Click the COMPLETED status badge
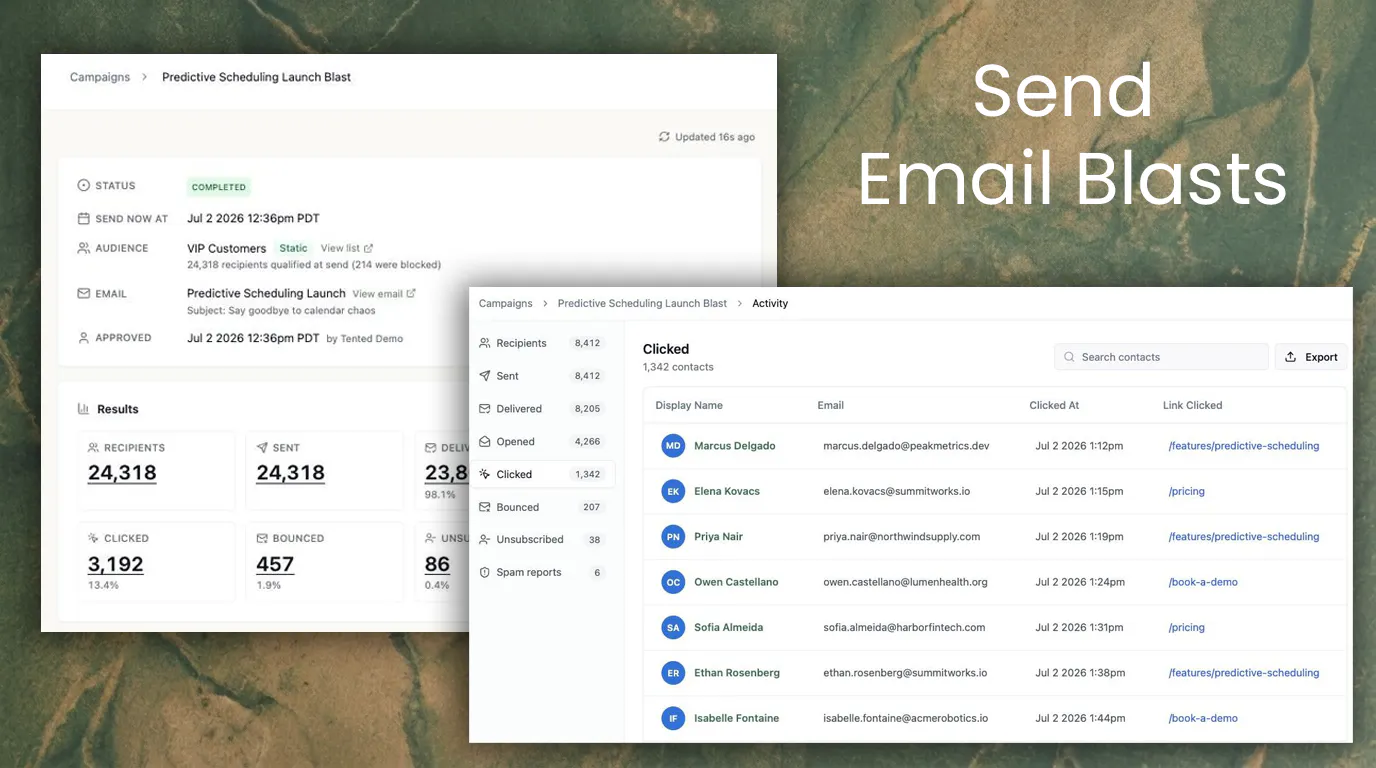Viewport: 1376px width, 768px height. pos(219,187)
